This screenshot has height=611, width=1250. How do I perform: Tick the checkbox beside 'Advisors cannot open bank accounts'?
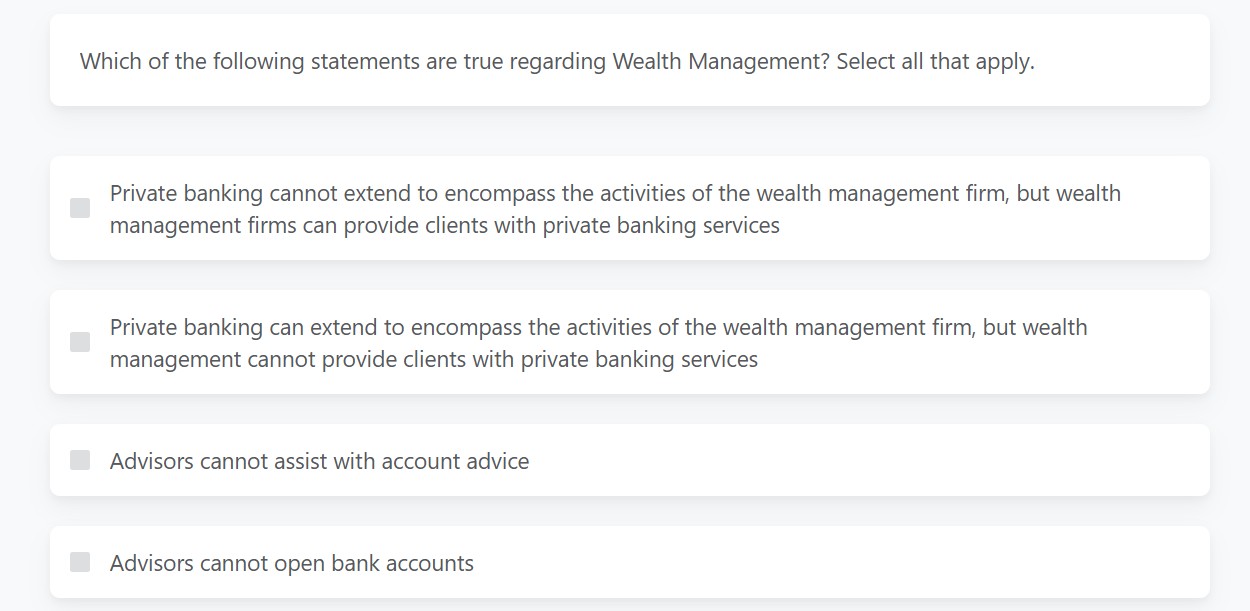(80, 562)
